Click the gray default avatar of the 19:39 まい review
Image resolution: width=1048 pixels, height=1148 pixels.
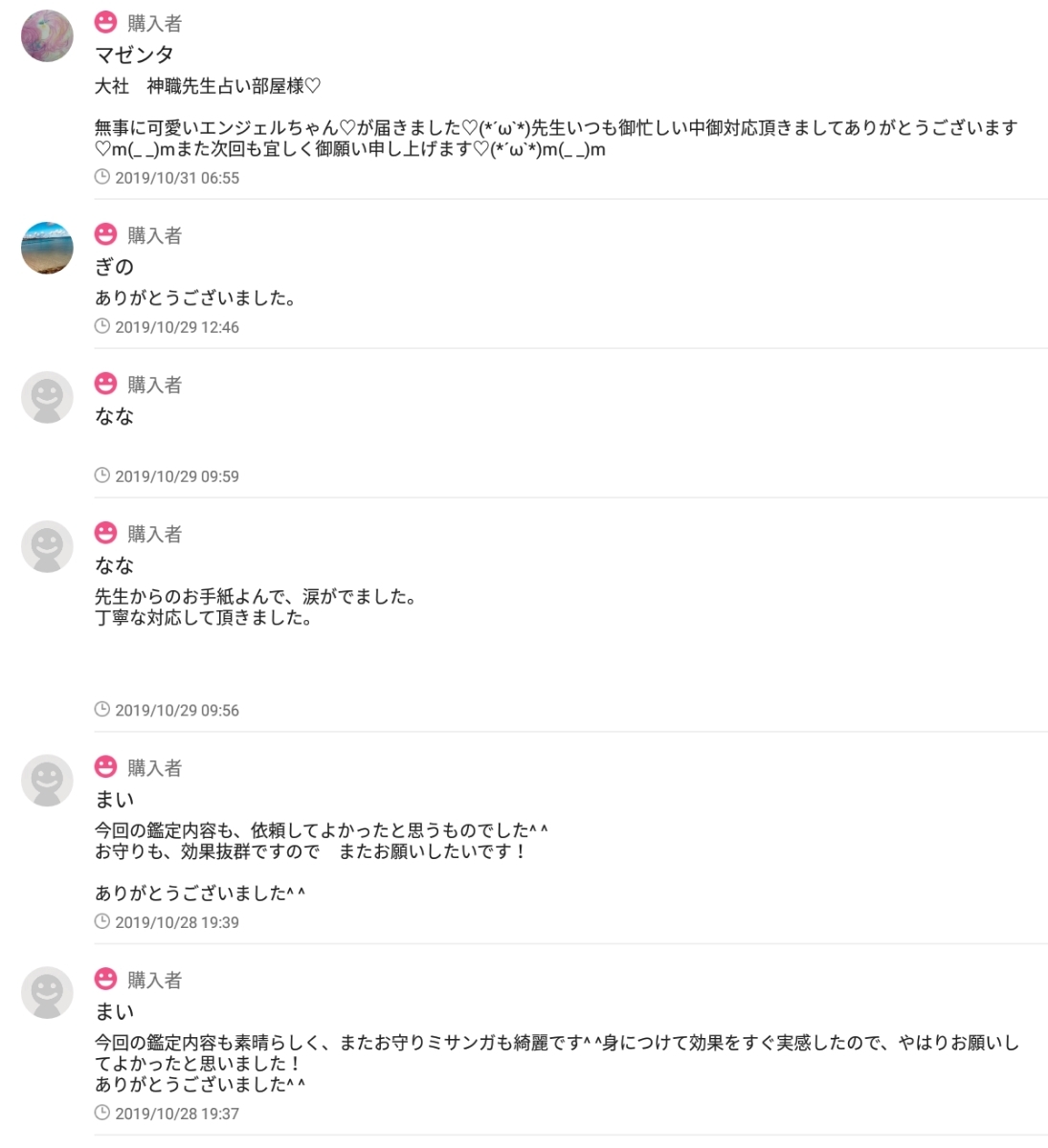pos(47,781)
